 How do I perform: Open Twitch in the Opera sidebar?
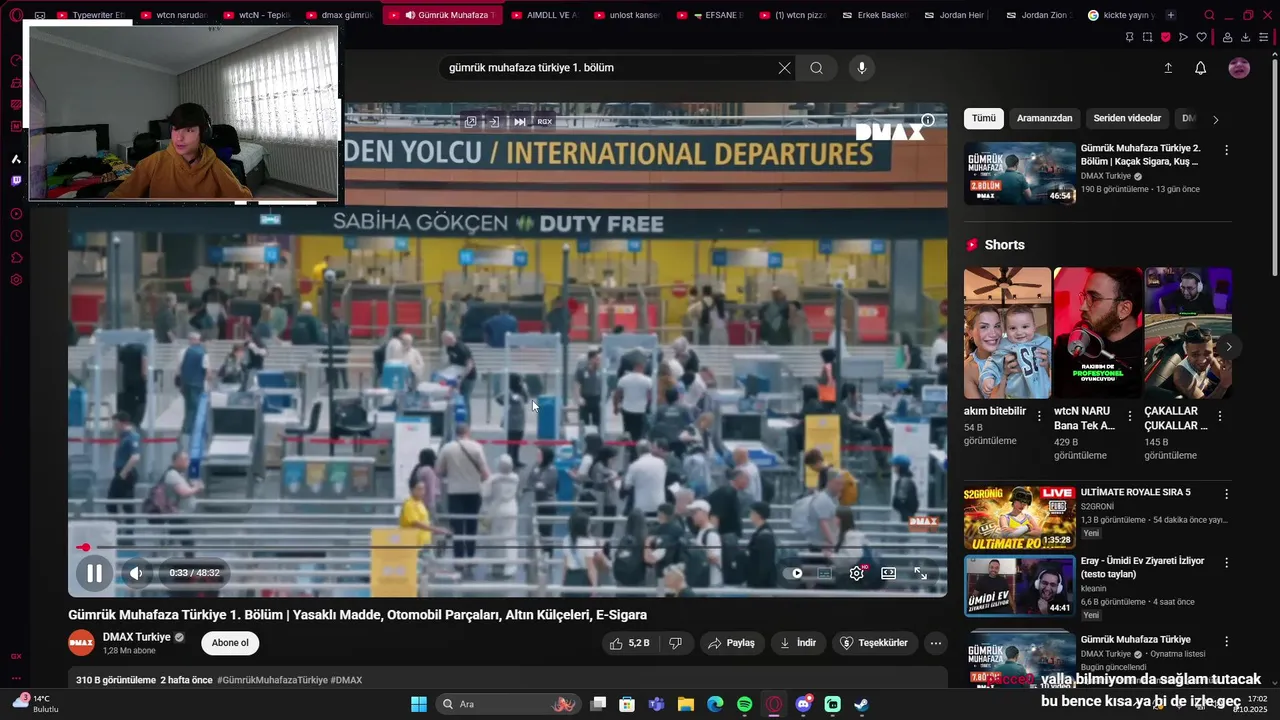pyautogui.click(x=16, y=181)
